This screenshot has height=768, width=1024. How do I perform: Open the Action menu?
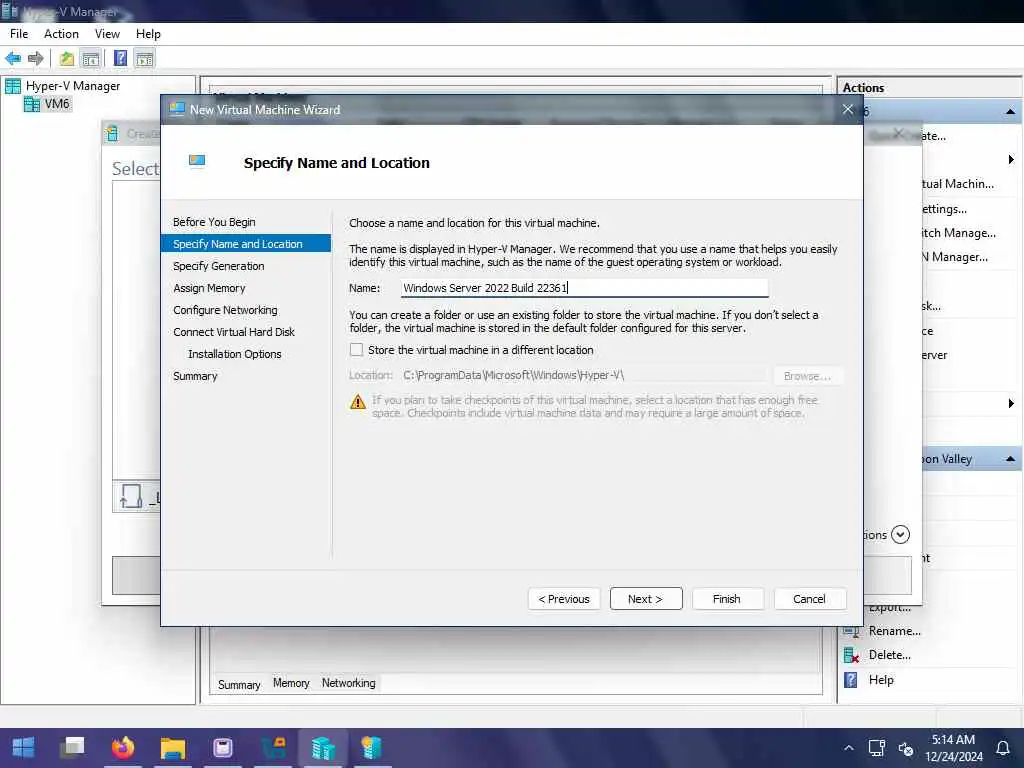[x=61, y=34]
